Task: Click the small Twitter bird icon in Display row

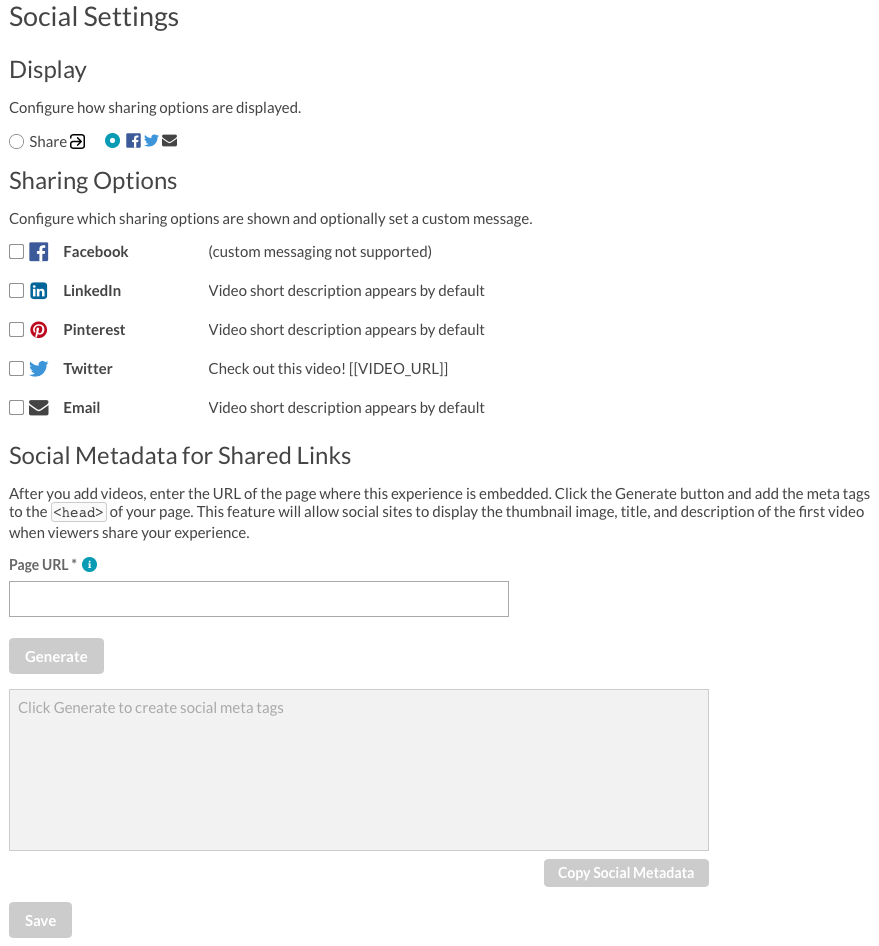Action: tap(151, 141)
